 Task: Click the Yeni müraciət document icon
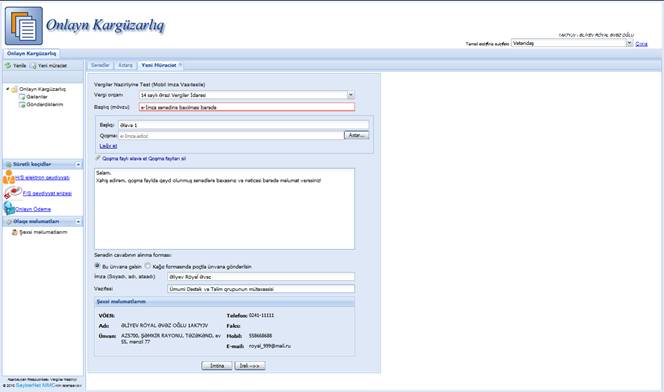click(x=33, y=66)
